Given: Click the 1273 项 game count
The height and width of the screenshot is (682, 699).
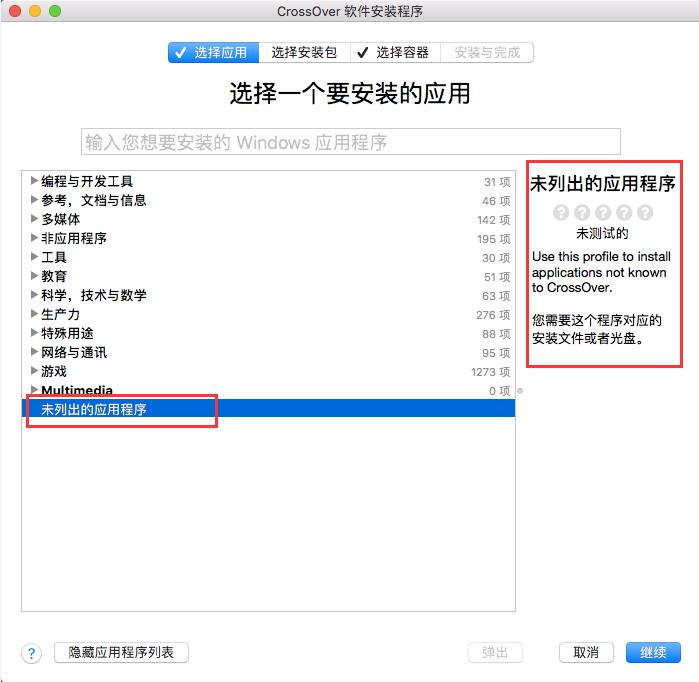Looking at the screenshot, I should [490, 372].
